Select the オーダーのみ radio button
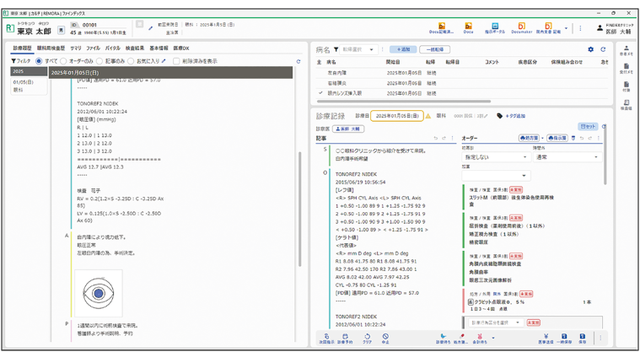Viewport: 640px width, 360px height. (x=63, y=61)
